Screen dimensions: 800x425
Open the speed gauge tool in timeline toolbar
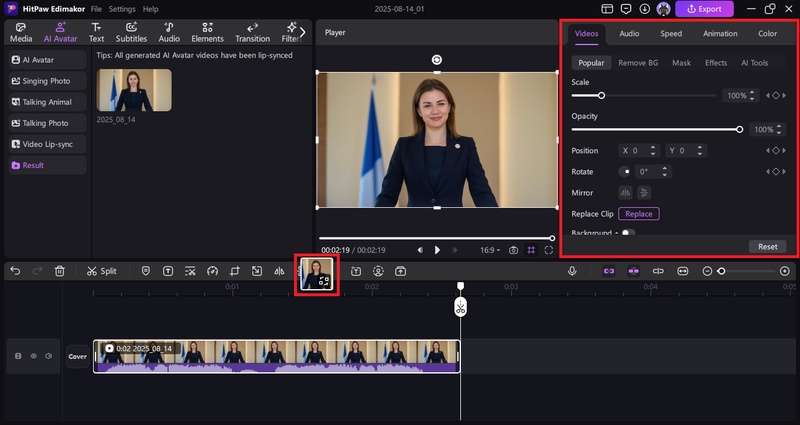212,271
